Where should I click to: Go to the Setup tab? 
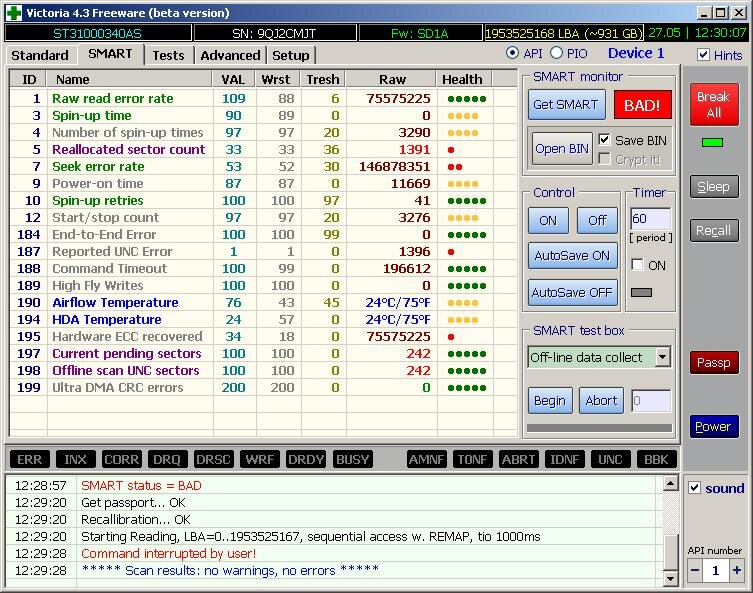tap(291, 56)
